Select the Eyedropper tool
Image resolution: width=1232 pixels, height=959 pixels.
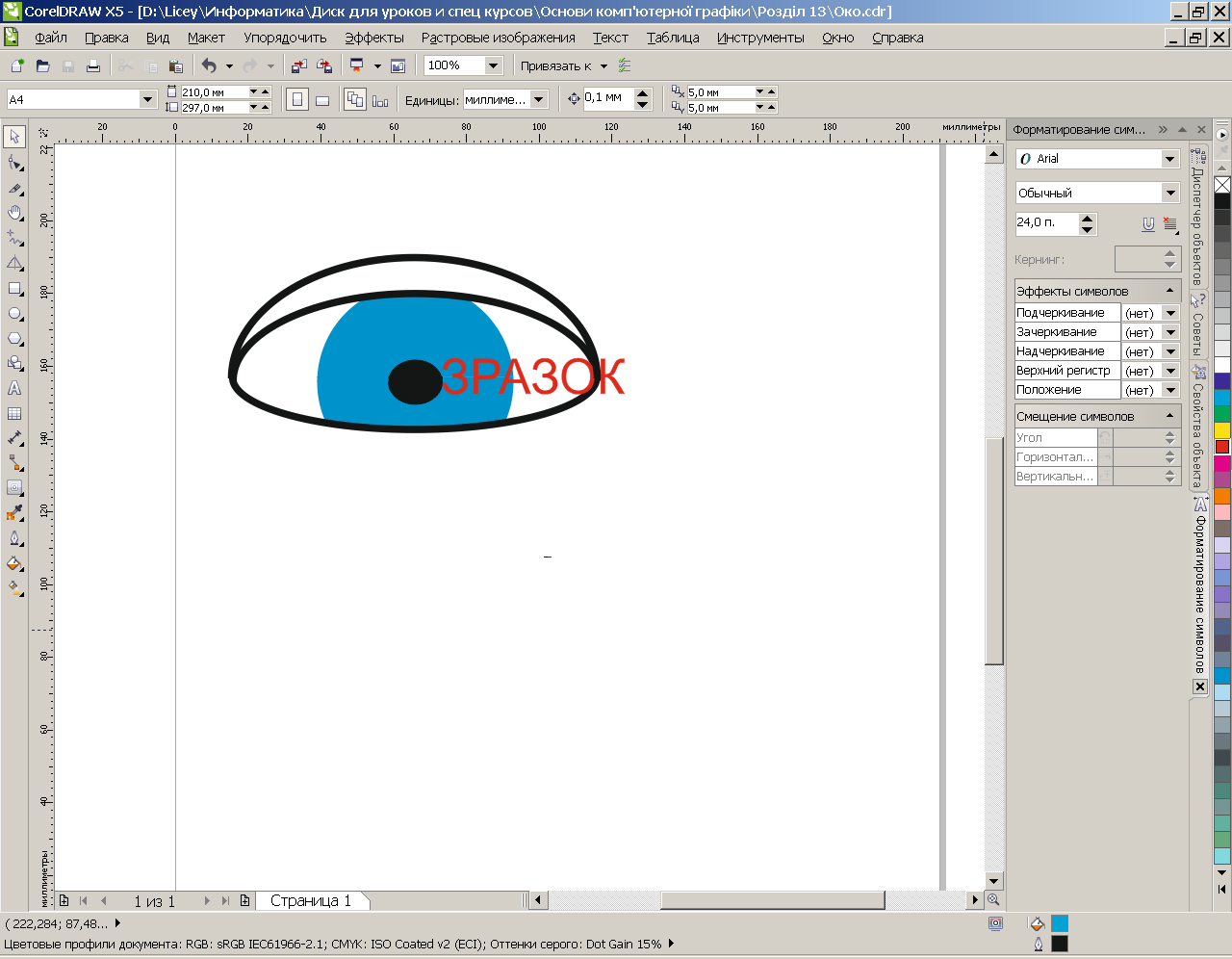click(14, 513)
